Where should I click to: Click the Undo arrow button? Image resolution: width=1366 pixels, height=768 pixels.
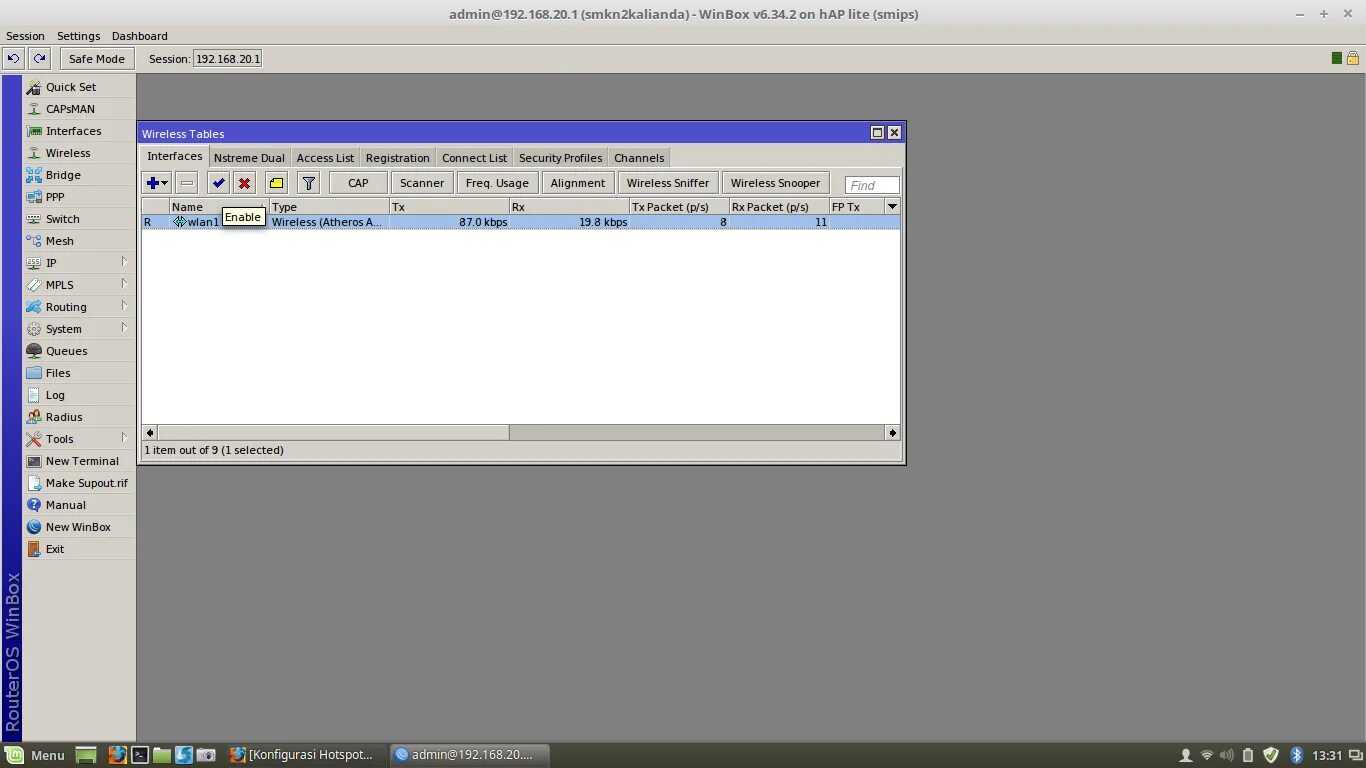point(13,59)
